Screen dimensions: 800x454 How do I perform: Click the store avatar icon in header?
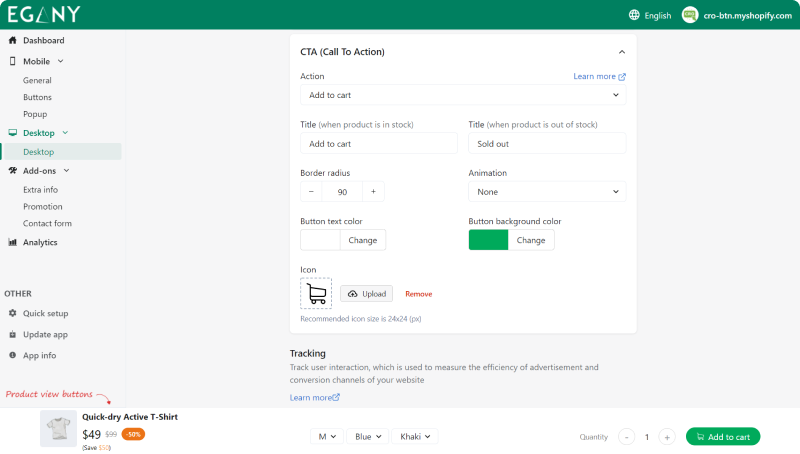[690, 15]
